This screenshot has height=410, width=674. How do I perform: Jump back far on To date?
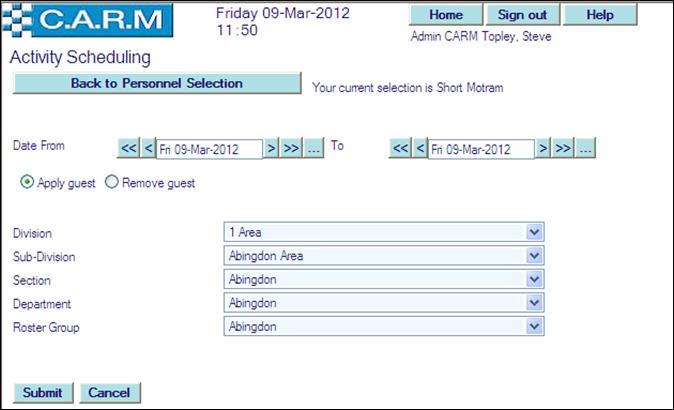[400, 148]
